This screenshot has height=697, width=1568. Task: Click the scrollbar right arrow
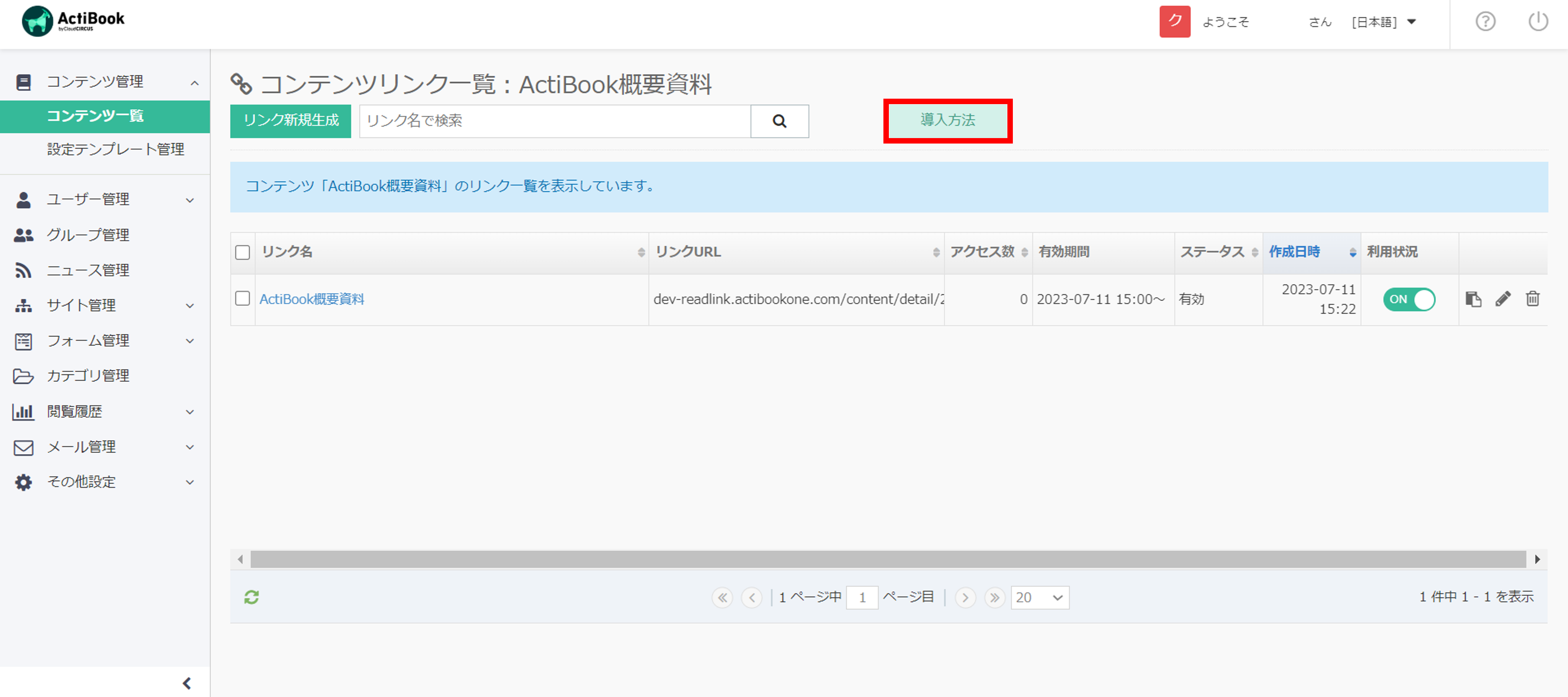pyautogui.click(x=1537, y=559)
